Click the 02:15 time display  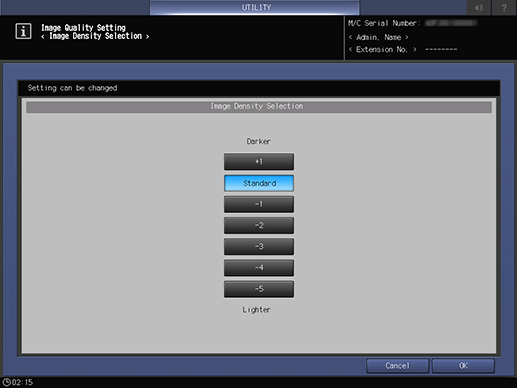22,382
